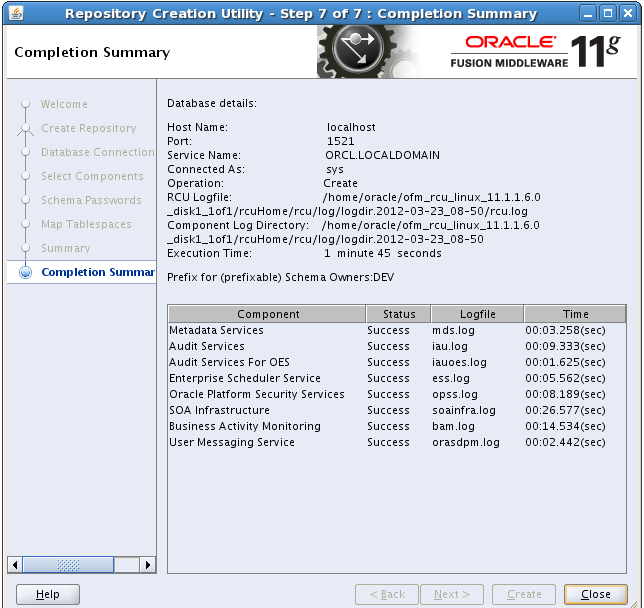Select the Create Repository step
Image resolution: width=644 pixels, height=608 pixels.
coord(89,128)
